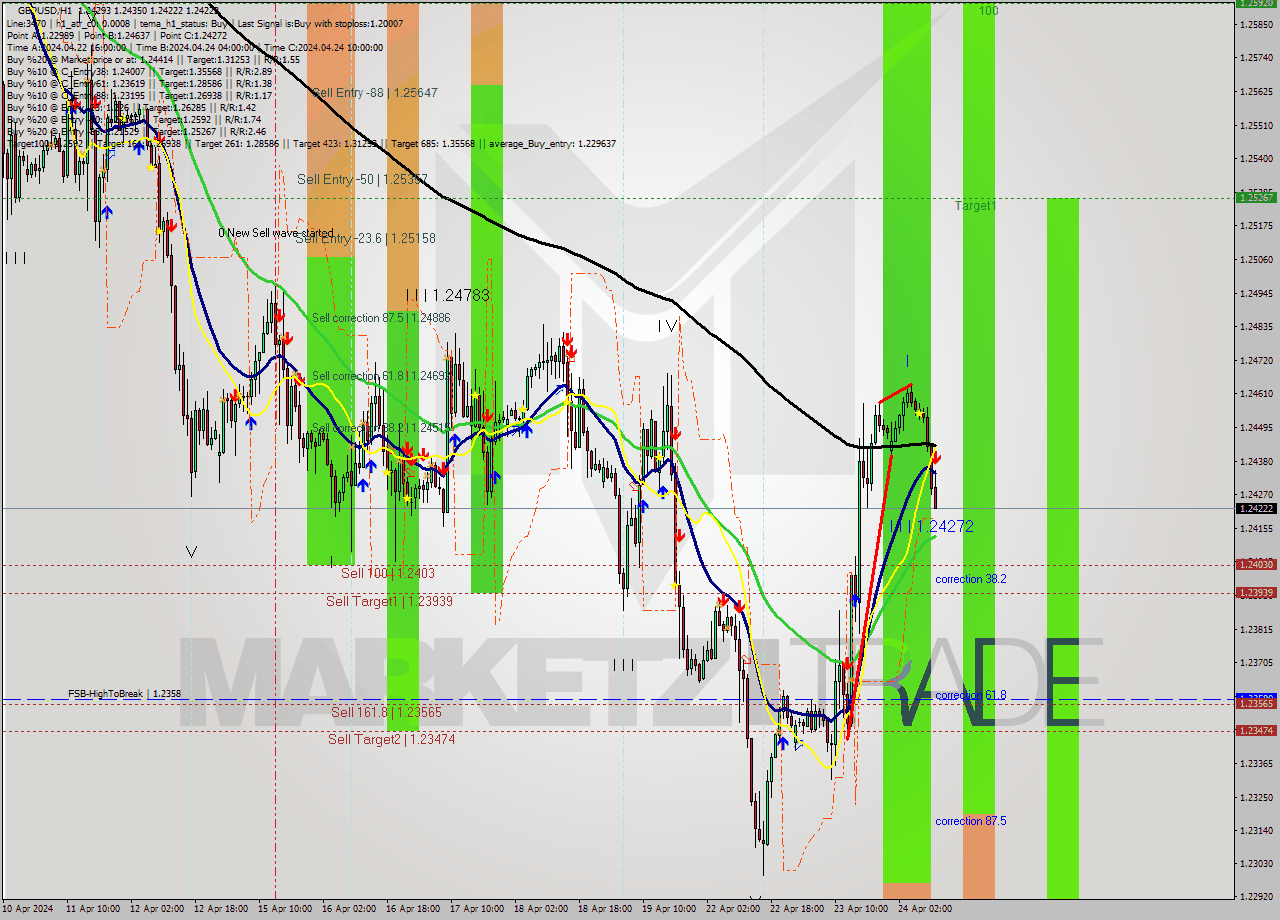This screenshot has width=1280, height=920.
Task: Click the '18 Apr 02:00' time axis label
Action: tap(540, 909)
